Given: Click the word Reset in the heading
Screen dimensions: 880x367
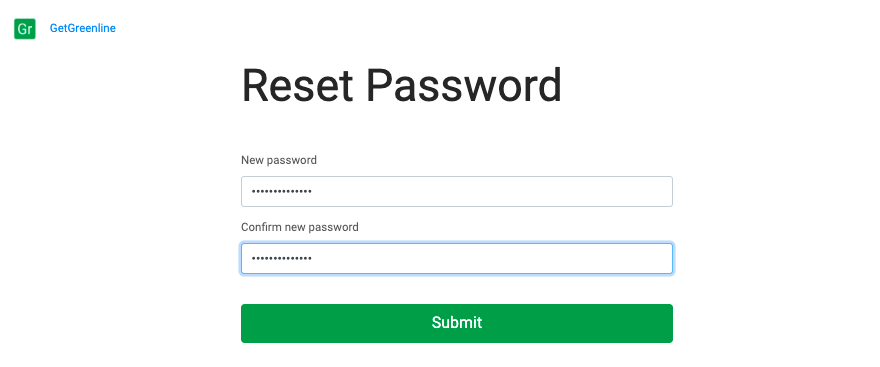Looking at the screenshot, I should [x=297, y=85].
